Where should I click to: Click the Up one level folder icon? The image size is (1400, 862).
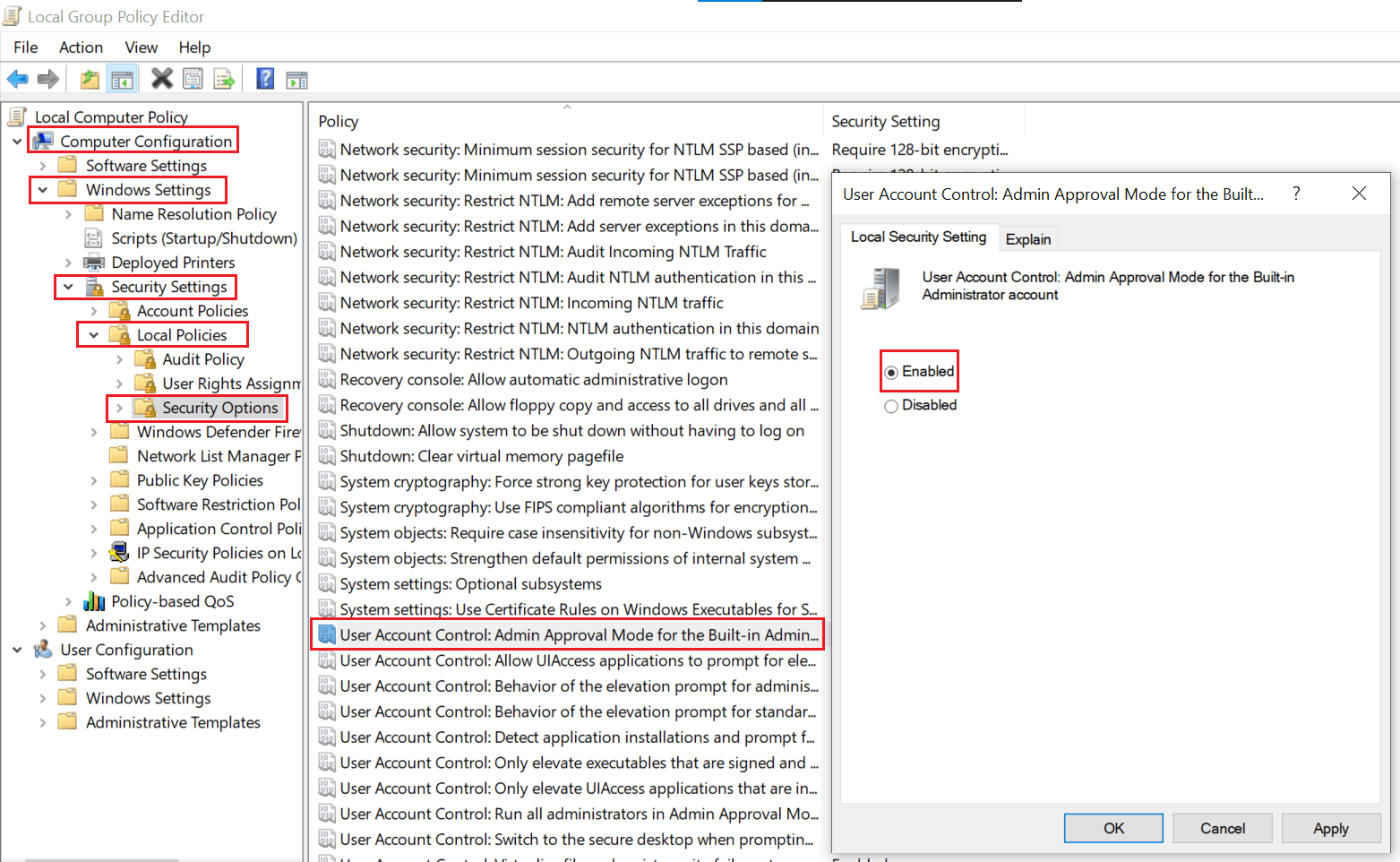90,79
